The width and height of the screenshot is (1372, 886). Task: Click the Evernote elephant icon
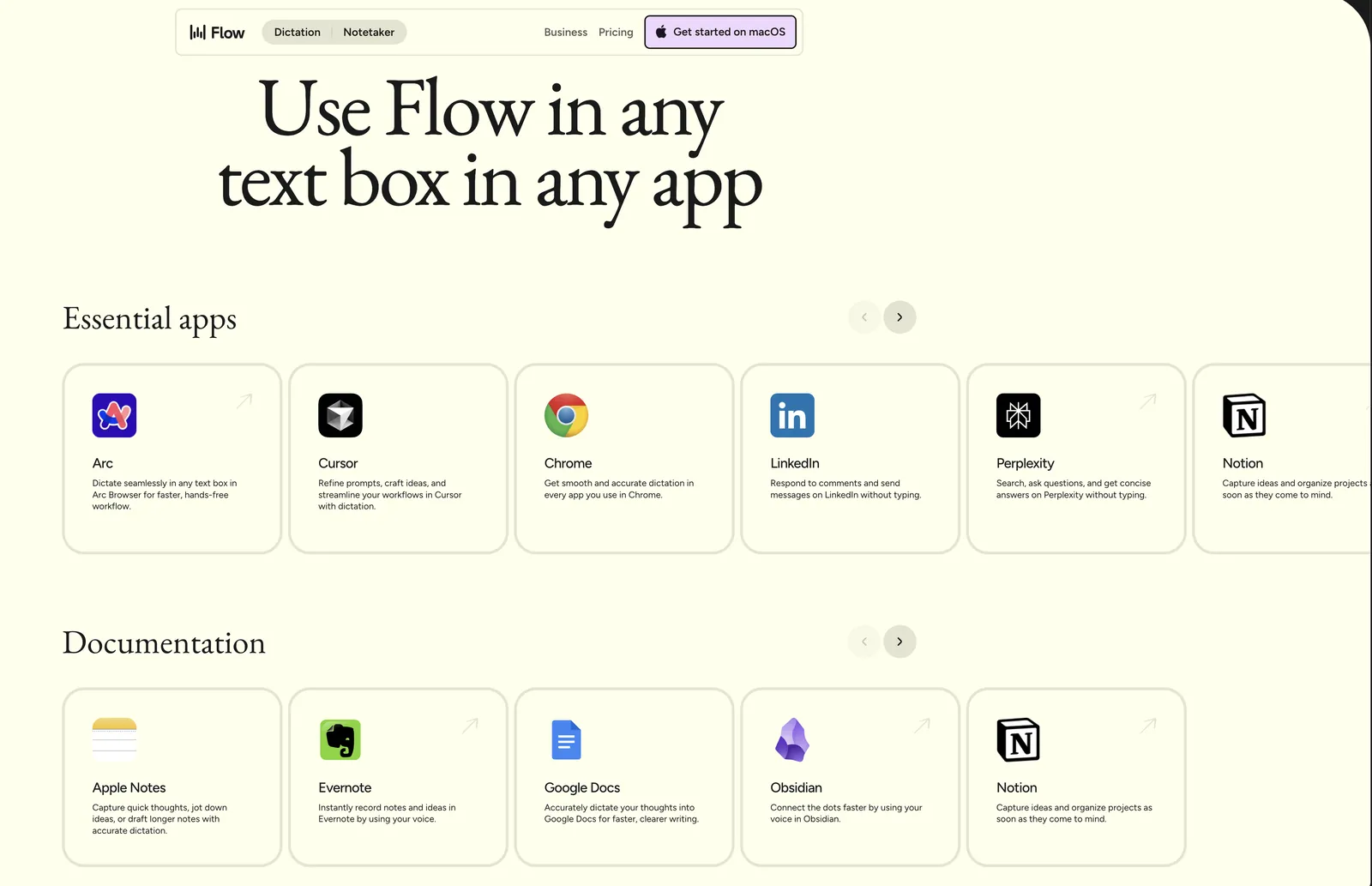point(340,739)
